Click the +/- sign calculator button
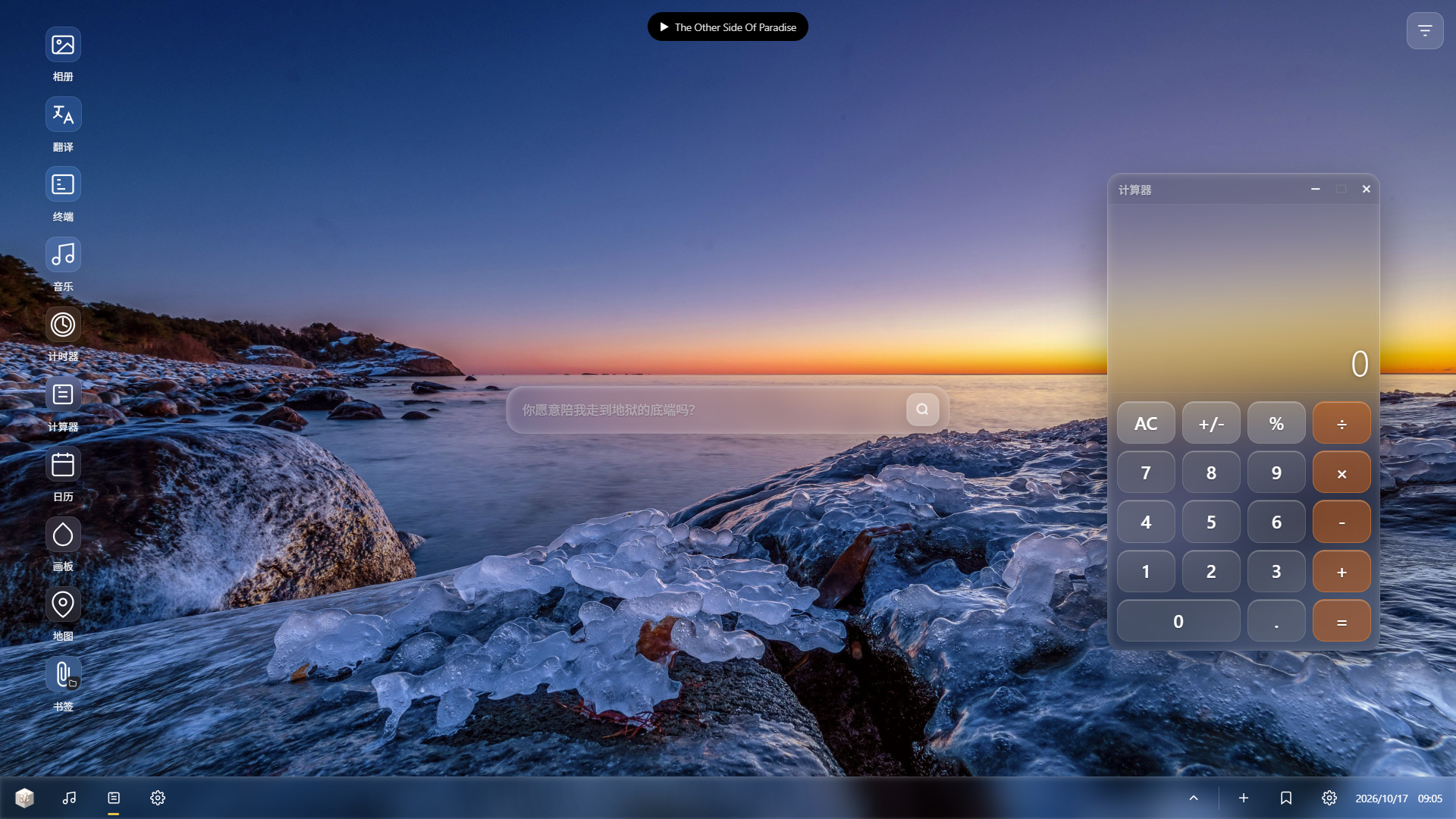 pyautogui.click(x=1211, y=423)
